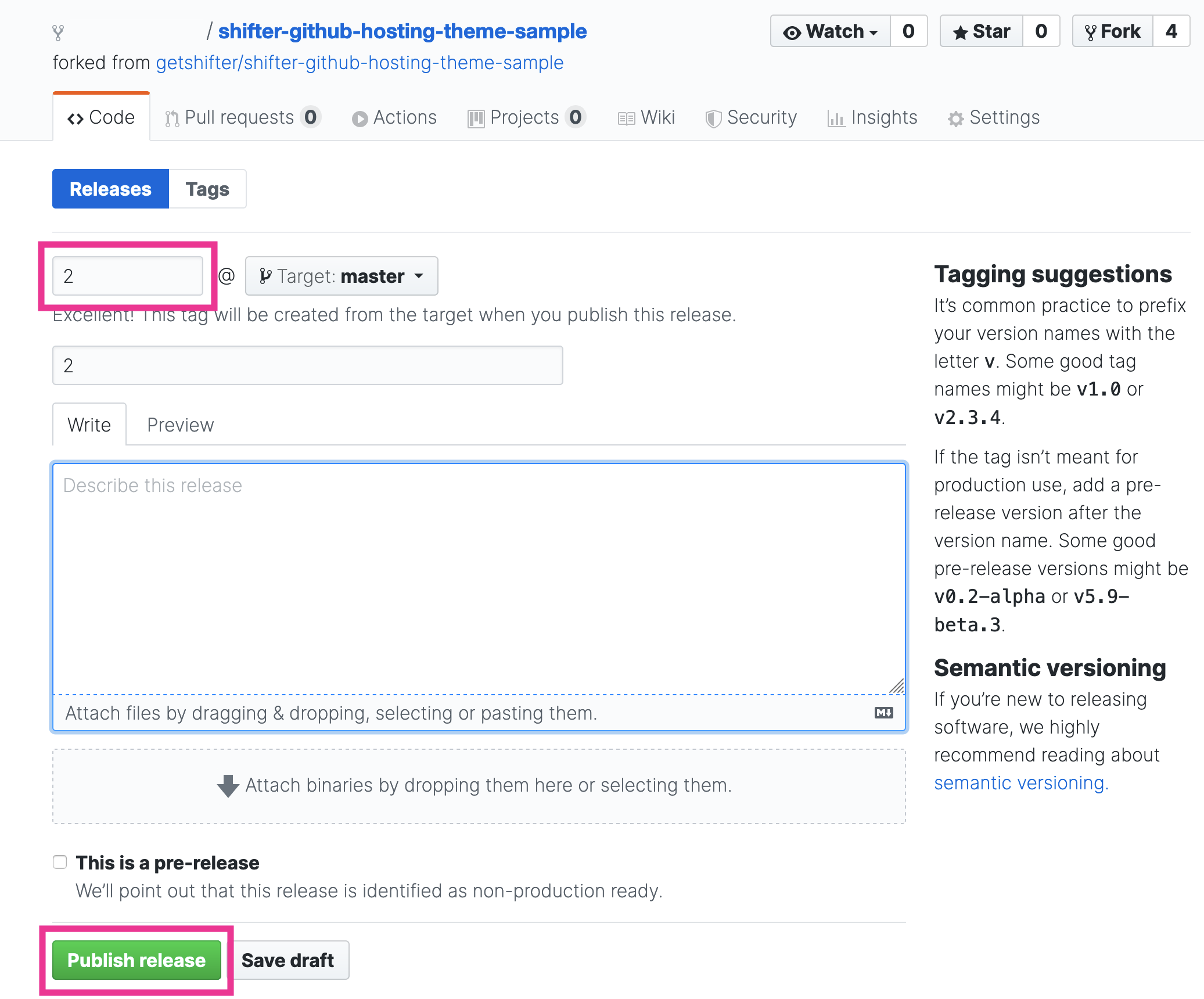Image resolution: width=1204 pixels, height=999 pixels.
Task: Click the text area resize handle
Action: click(x=897, y=687)
